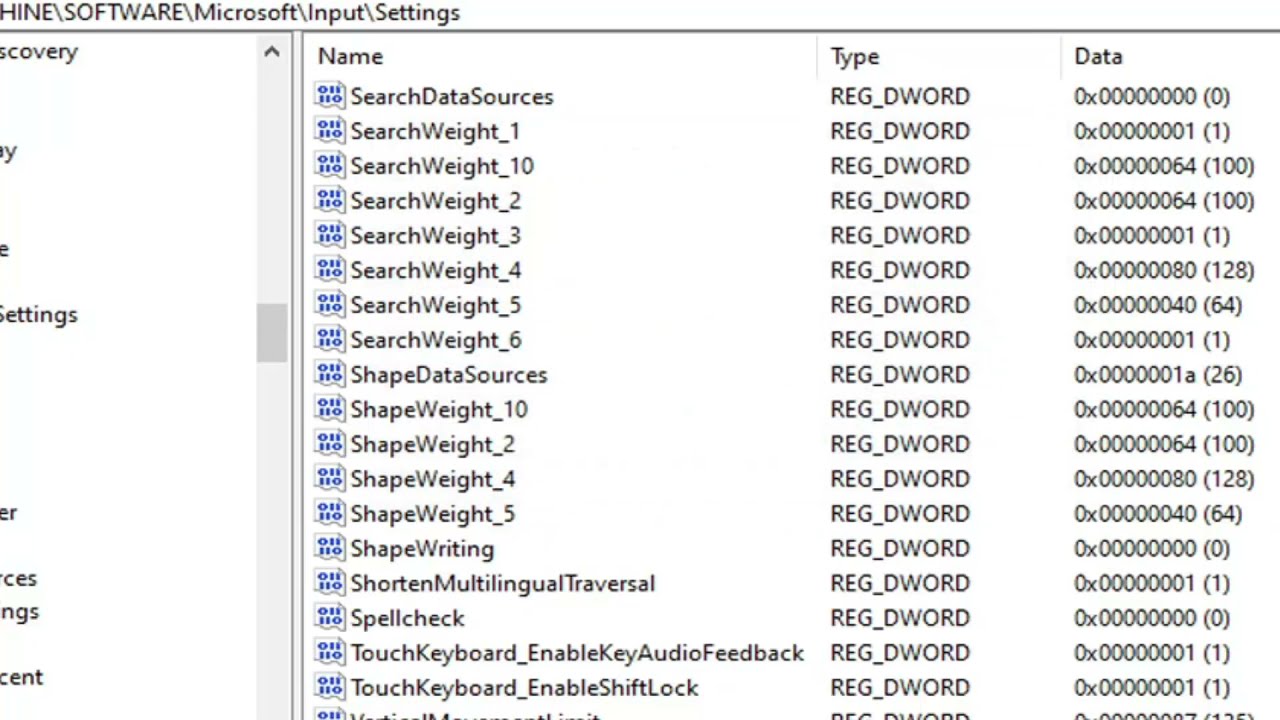Select the SearchWeight_3 entry name
Screen dimensions: 1280x720
435,235
